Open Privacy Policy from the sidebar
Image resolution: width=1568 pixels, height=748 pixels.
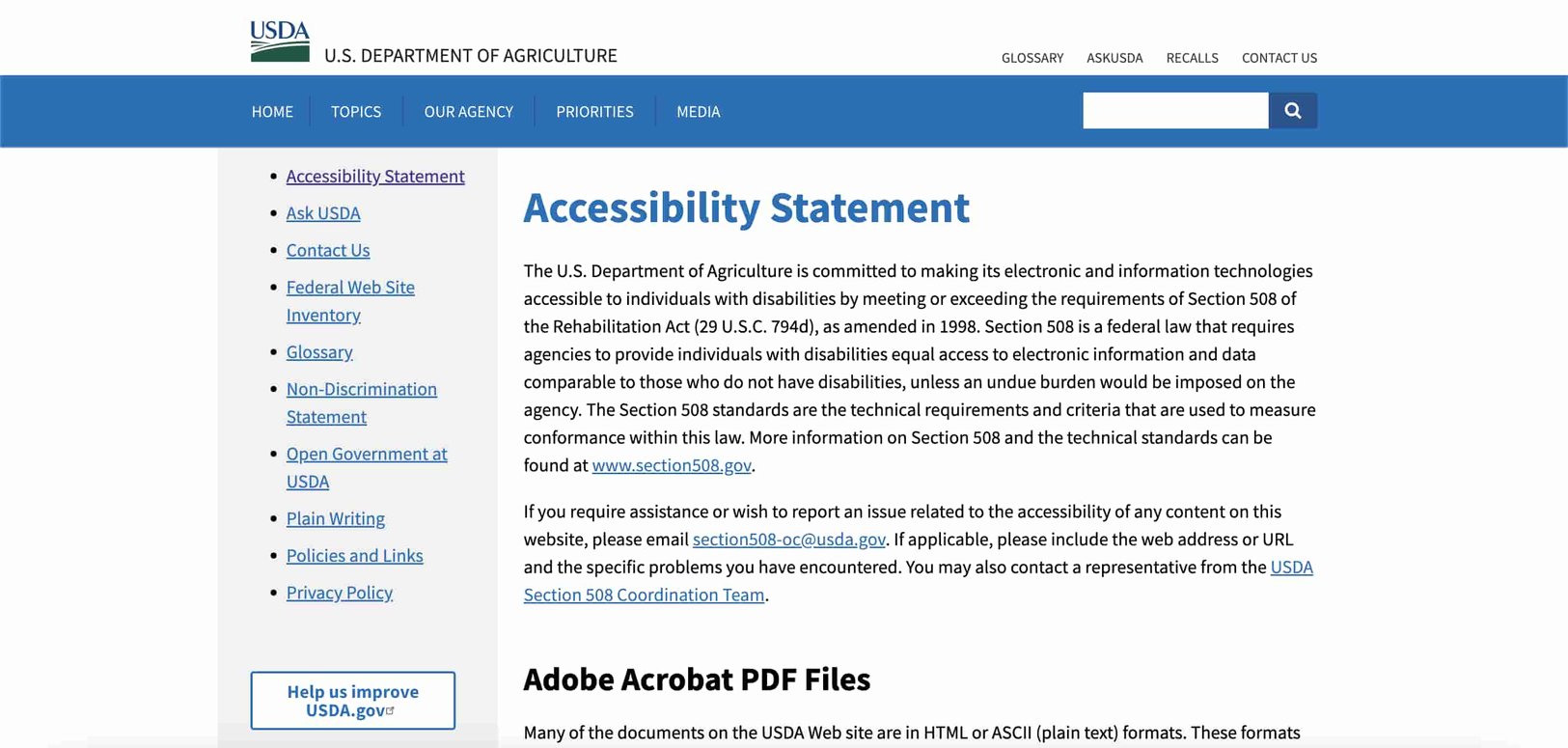[x=339, y=593]
